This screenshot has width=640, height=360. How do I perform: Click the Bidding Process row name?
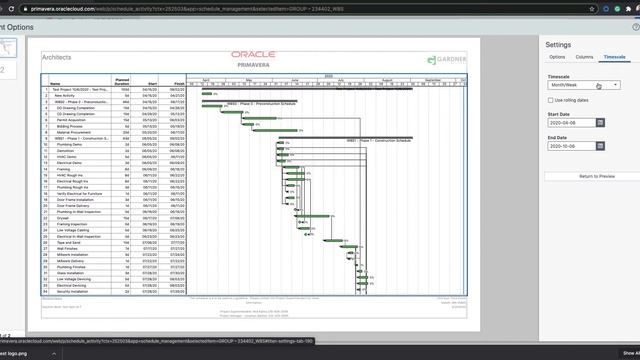(69, 126)
